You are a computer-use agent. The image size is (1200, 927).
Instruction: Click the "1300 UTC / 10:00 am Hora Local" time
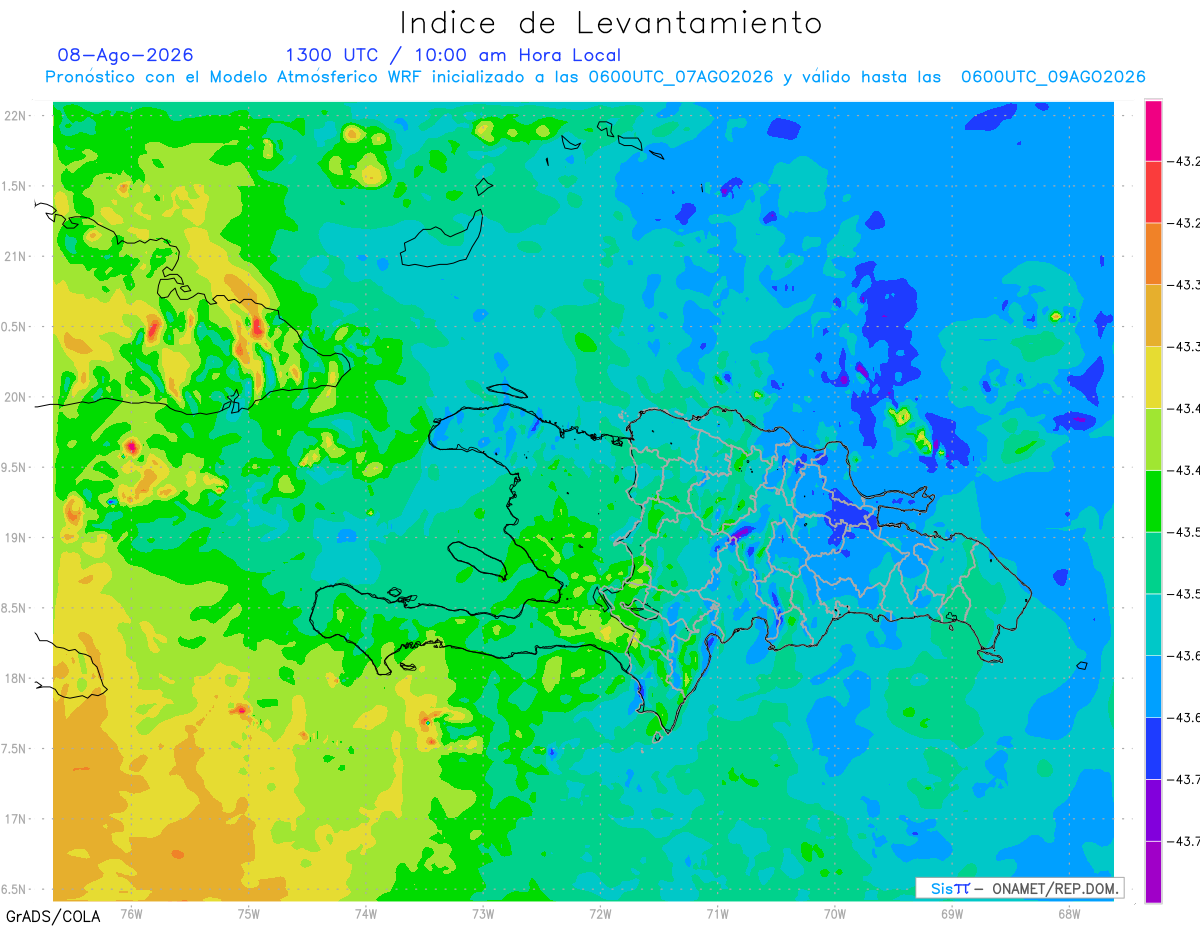[x=453, y=55]
